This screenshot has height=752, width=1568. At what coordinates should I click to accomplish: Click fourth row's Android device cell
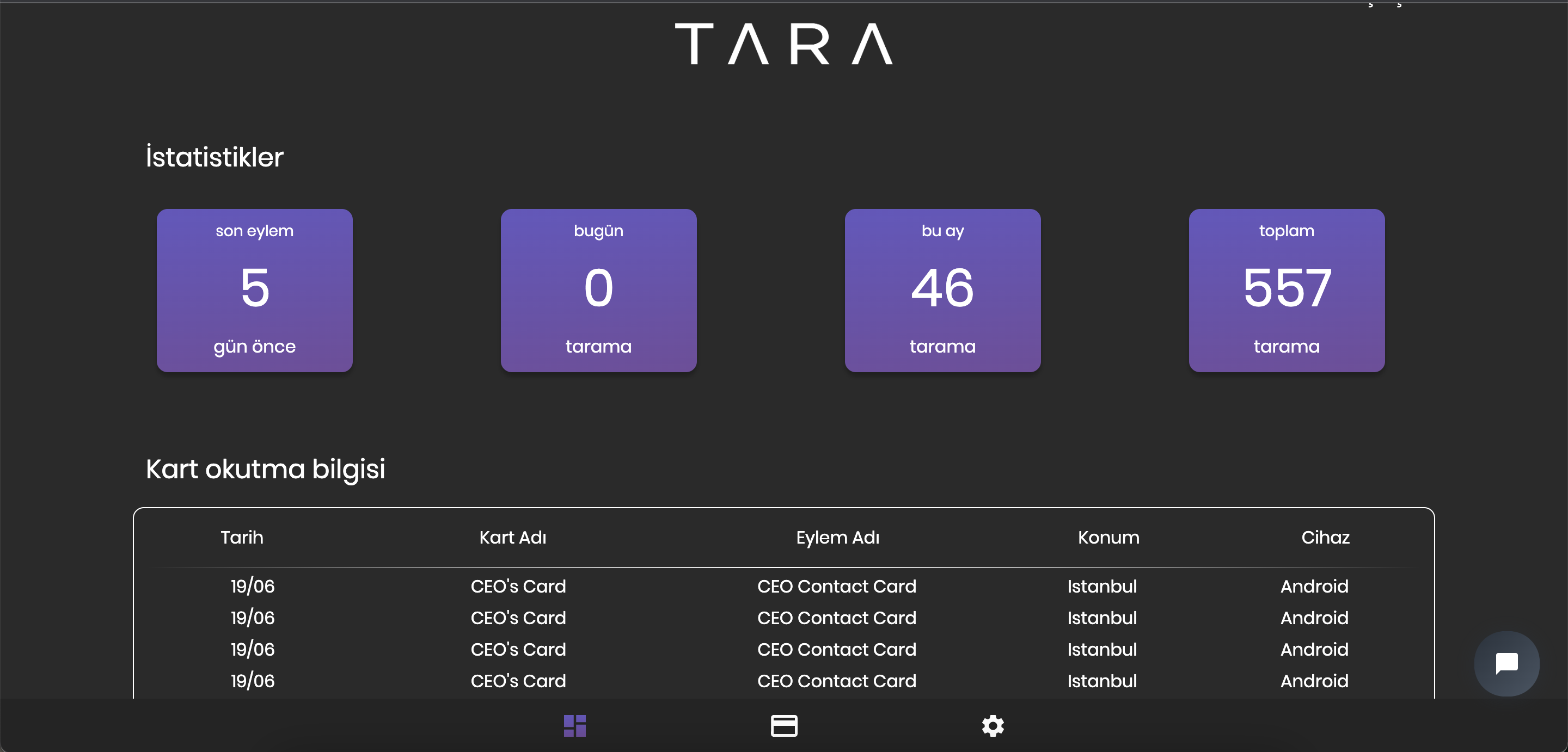pos(1314,681)
